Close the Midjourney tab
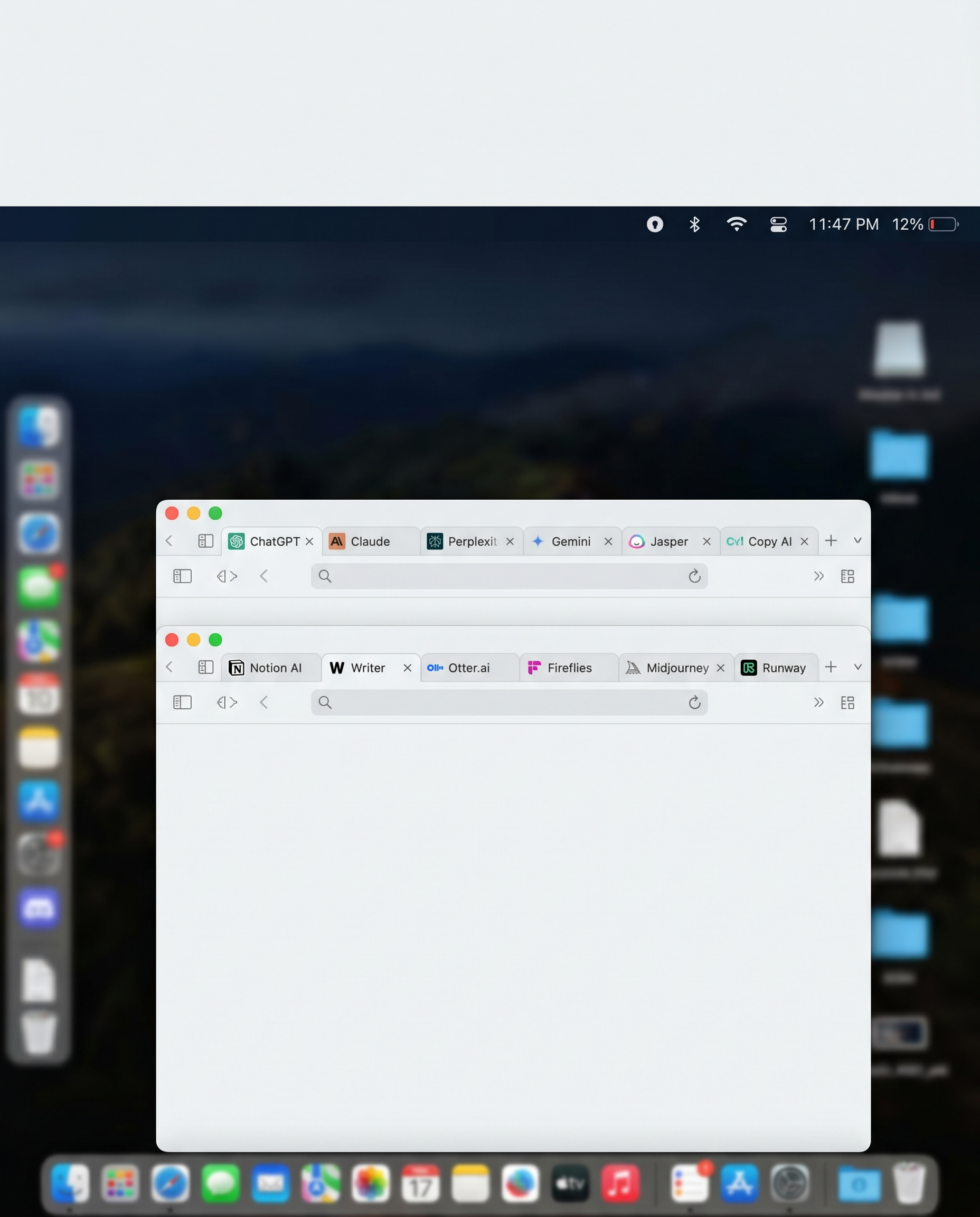The height and width of the screenshot is (1217, 980). (720, 668)
